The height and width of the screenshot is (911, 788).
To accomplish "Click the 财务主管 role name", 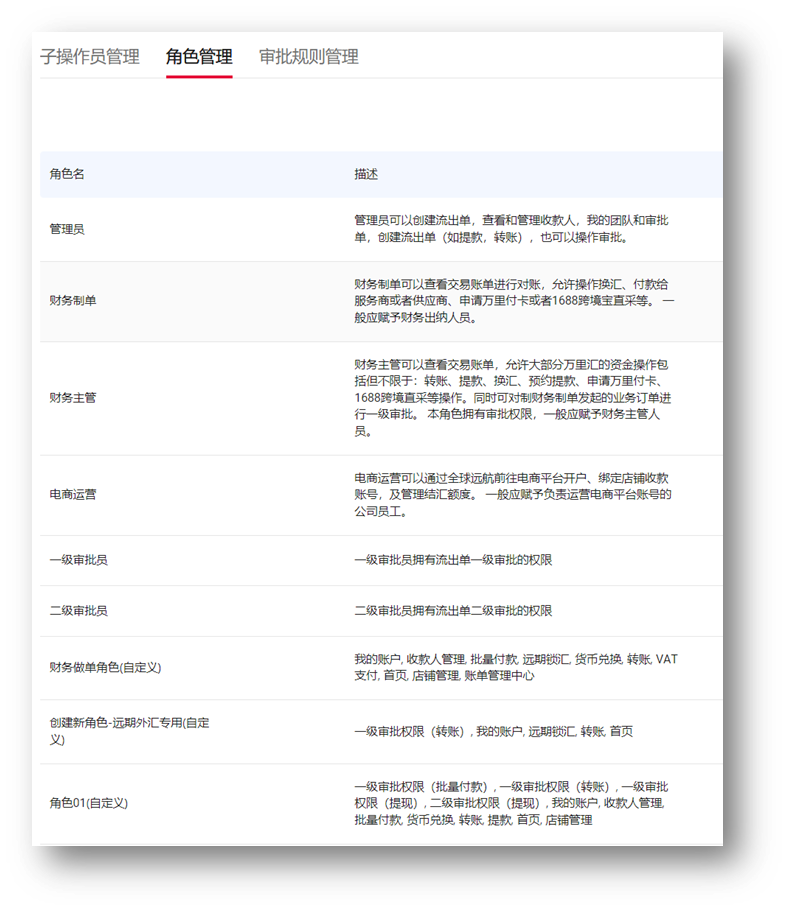I will 73,398.
